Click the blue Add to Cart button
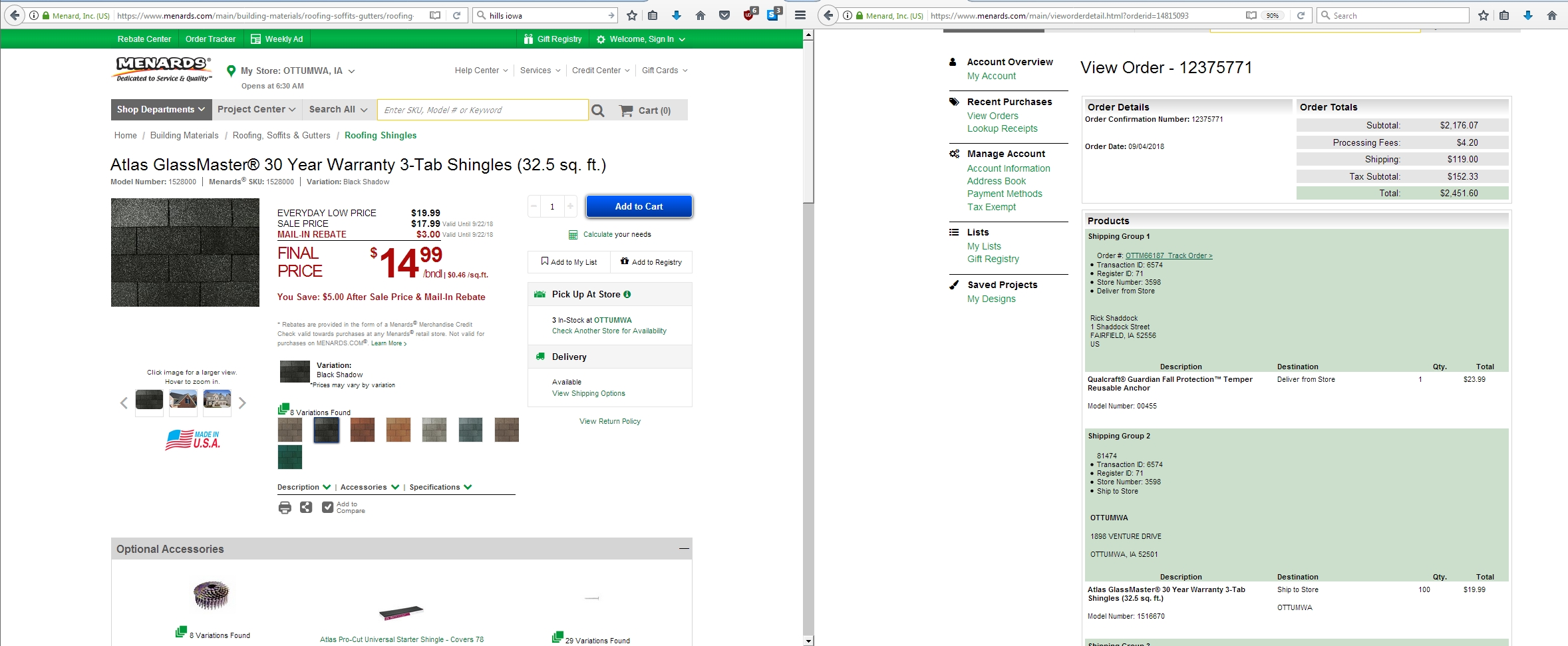This screenshot has width=1568, height=646. click(x=639, y=206)
